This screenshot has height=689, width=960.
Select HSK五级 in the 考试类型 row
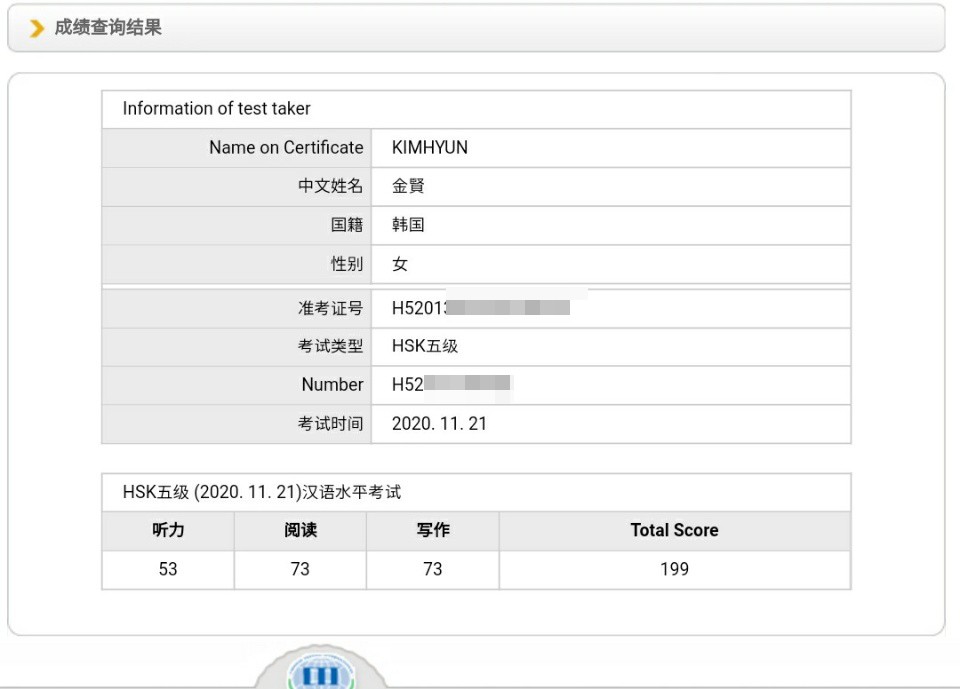[x=425, y=346]
